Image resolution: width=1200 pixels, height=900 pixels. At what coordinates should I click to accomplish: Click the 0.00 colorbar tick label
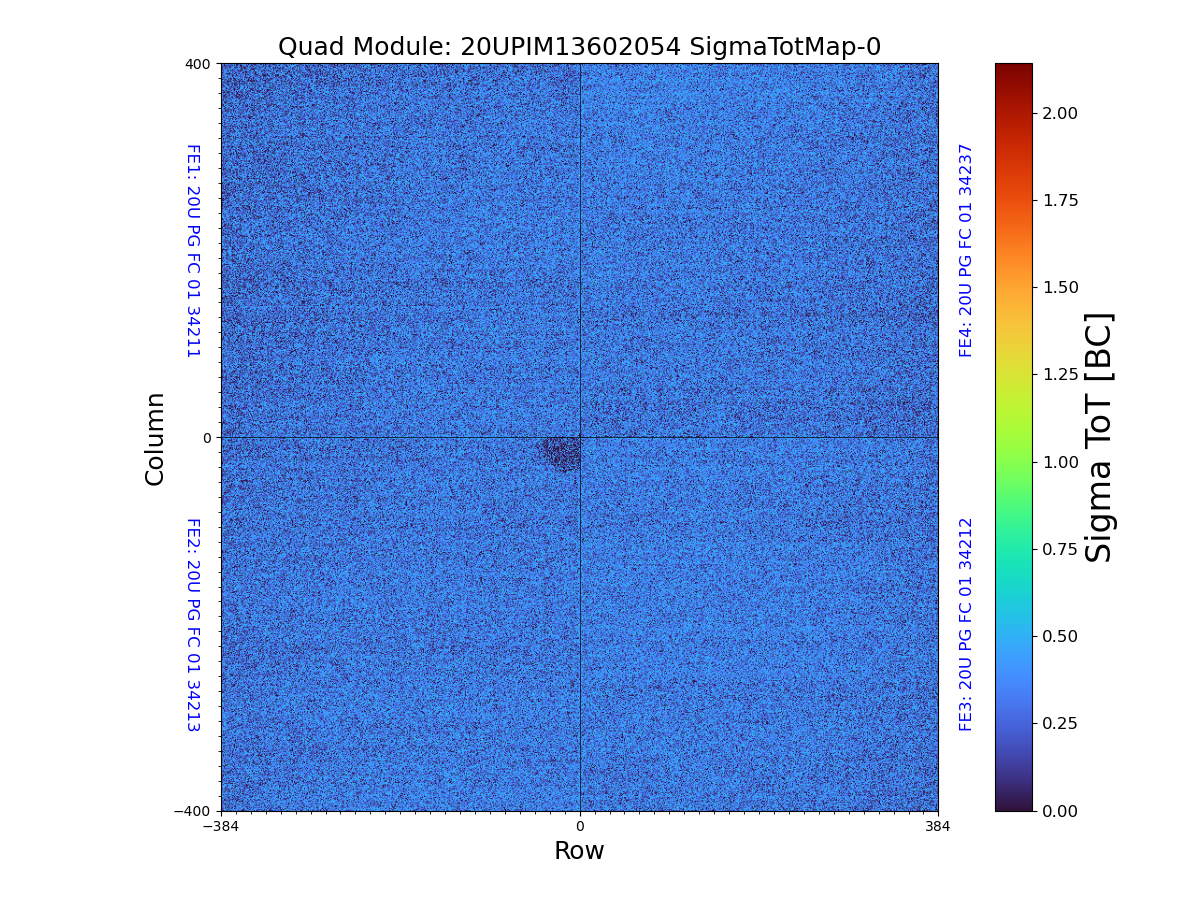(1060, 811)
